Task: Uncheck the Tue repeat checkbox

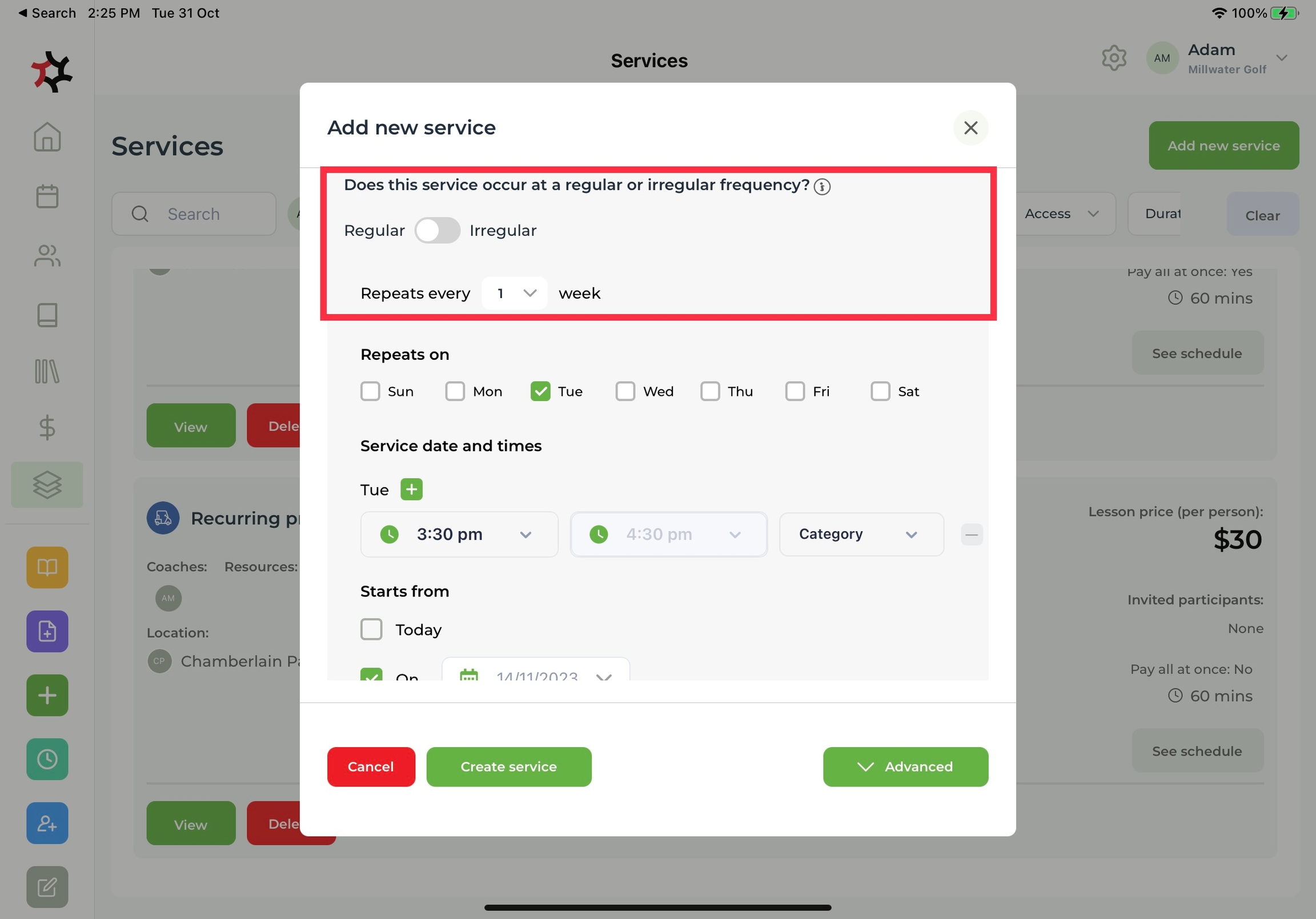Action: pos(540,391)
